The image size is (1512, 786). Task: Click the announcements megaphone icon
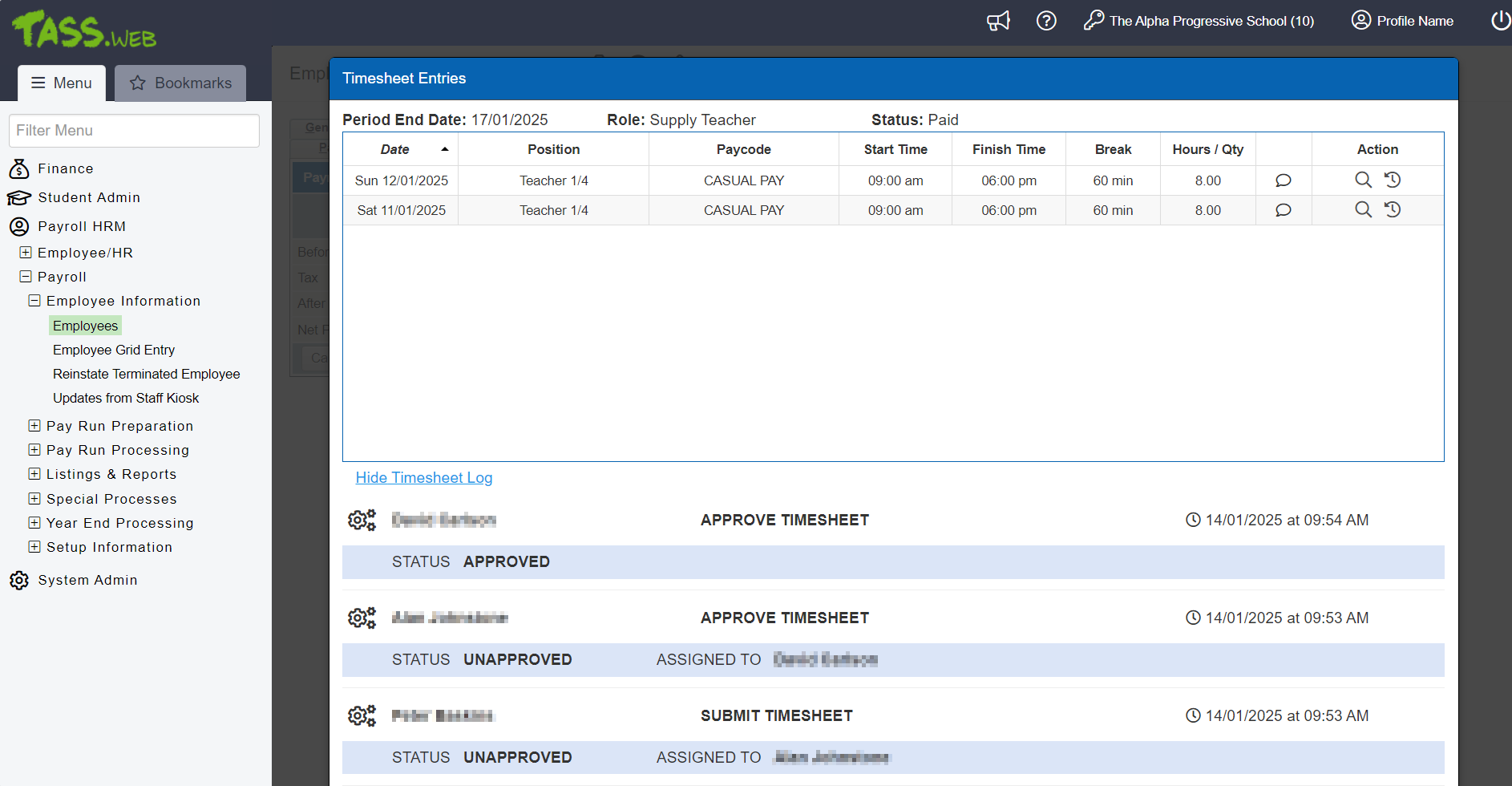pos(998,21)
